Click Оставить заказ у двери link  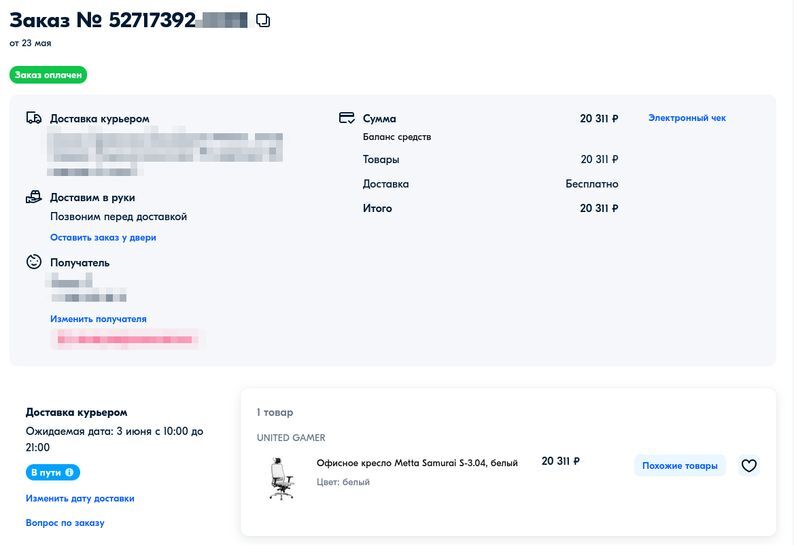(103, 237)
